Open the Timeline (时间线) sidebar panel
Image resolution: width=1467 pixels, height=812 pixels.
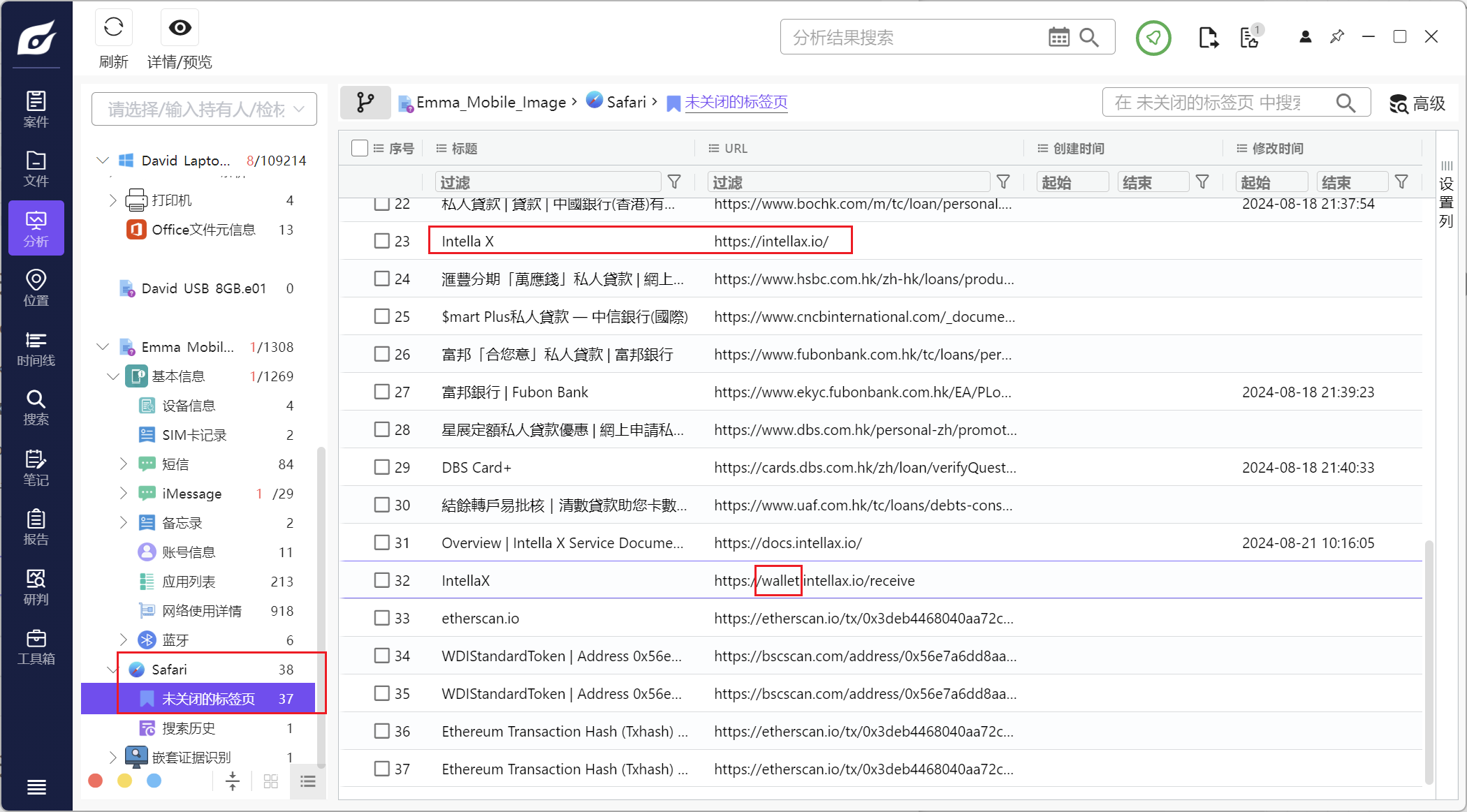tap(36, 348)
